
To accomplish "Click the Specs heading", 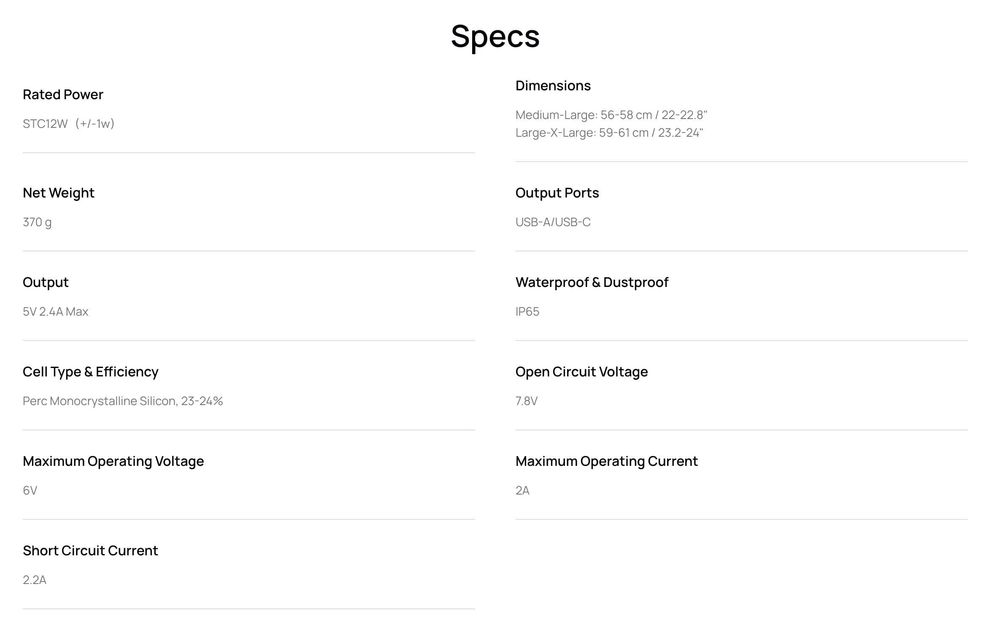I will (x=495, y=36).
